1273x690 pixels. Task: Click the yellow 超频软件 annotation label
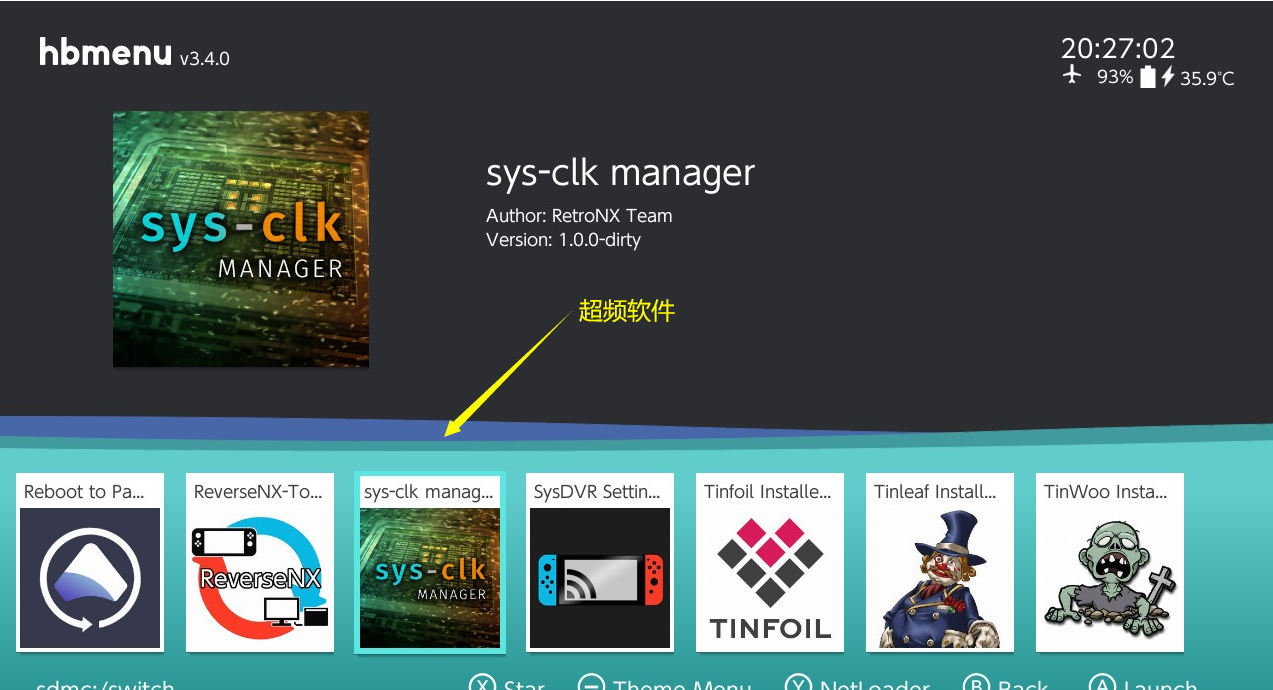point(627,311)
